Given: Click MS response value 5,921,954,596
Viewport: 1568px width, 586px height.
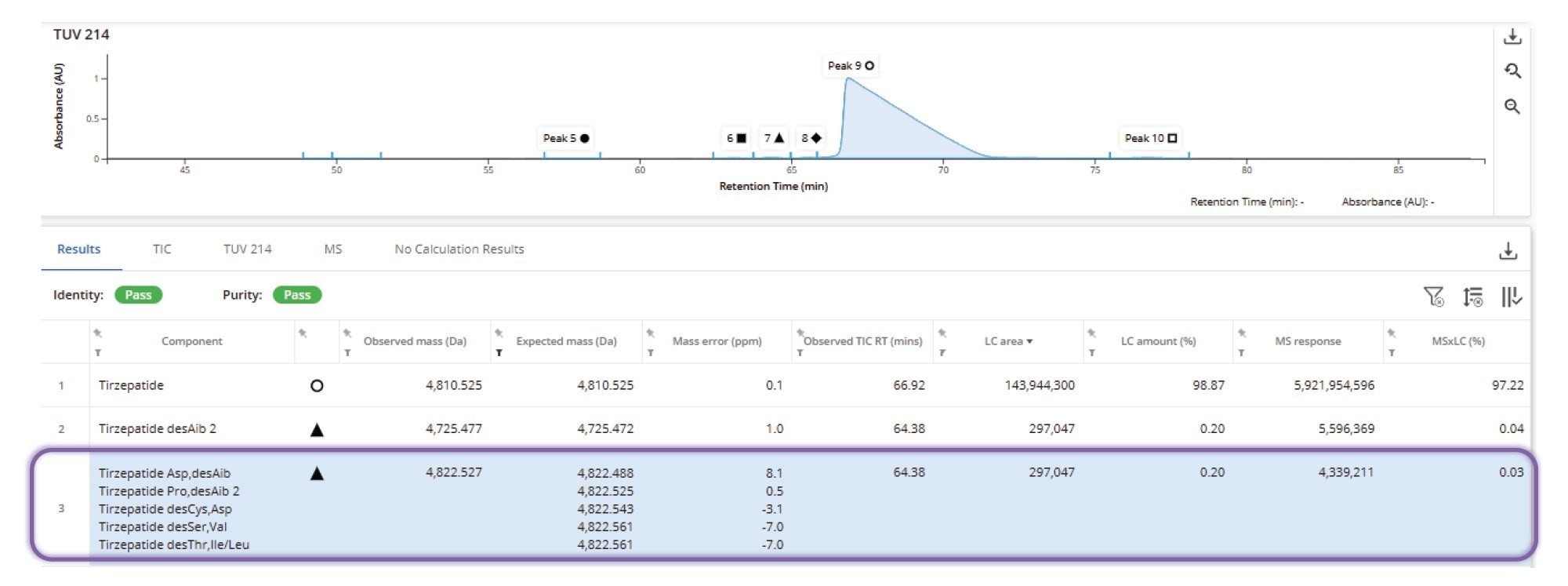Looking at the screenshot, I should [x=1334, y=385].
